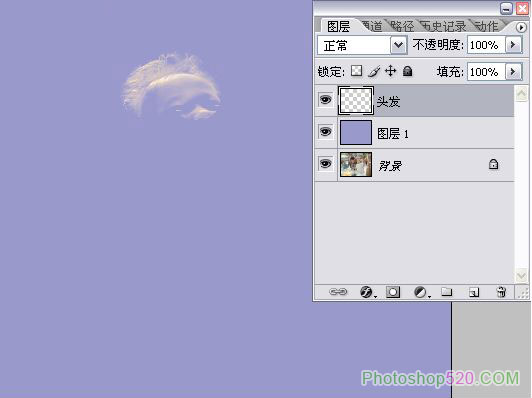Switch to the 动作 tab
The height and width of the screenshot is (398, 532).
(x=486, y=26)
